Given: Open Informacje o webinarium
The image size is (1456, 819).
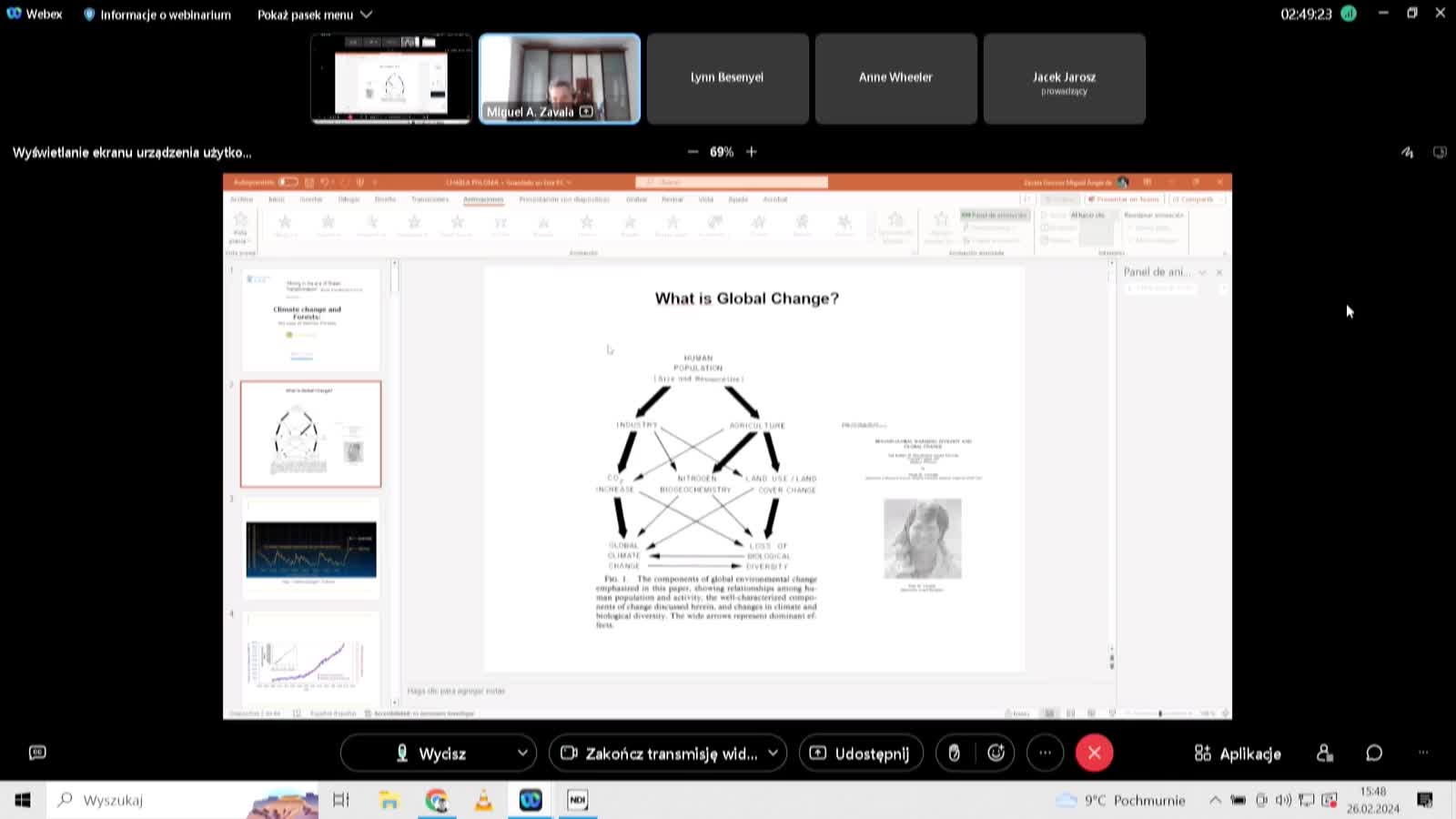Looking at the screenshot, I should click(157, 15).
